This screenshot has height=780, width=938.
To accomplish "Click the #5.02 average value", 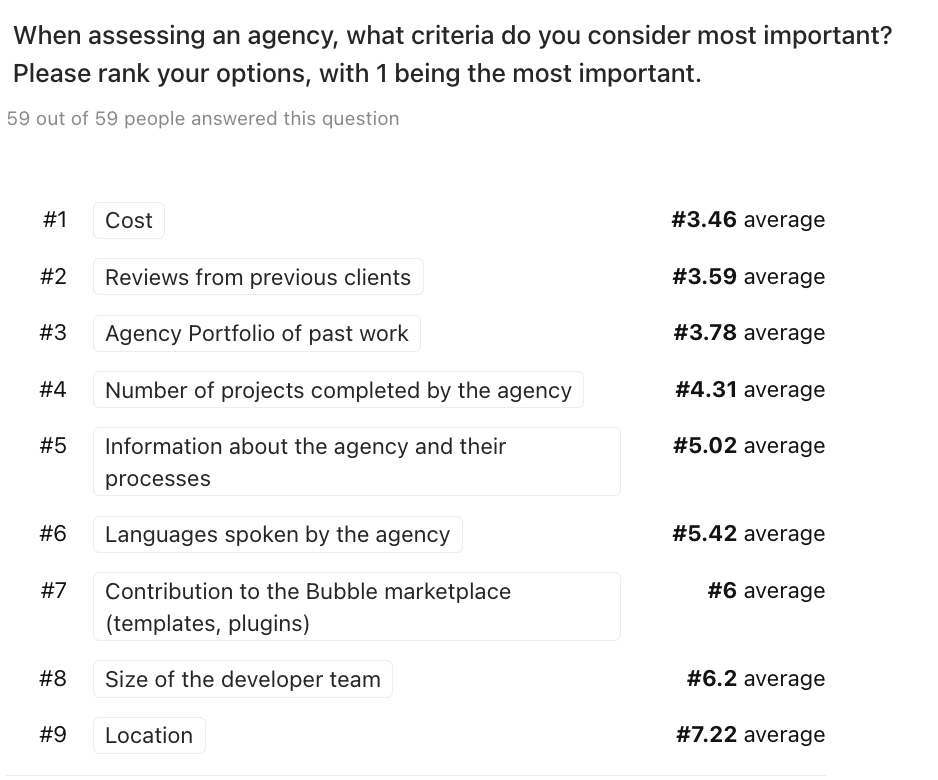I will 749,446.
